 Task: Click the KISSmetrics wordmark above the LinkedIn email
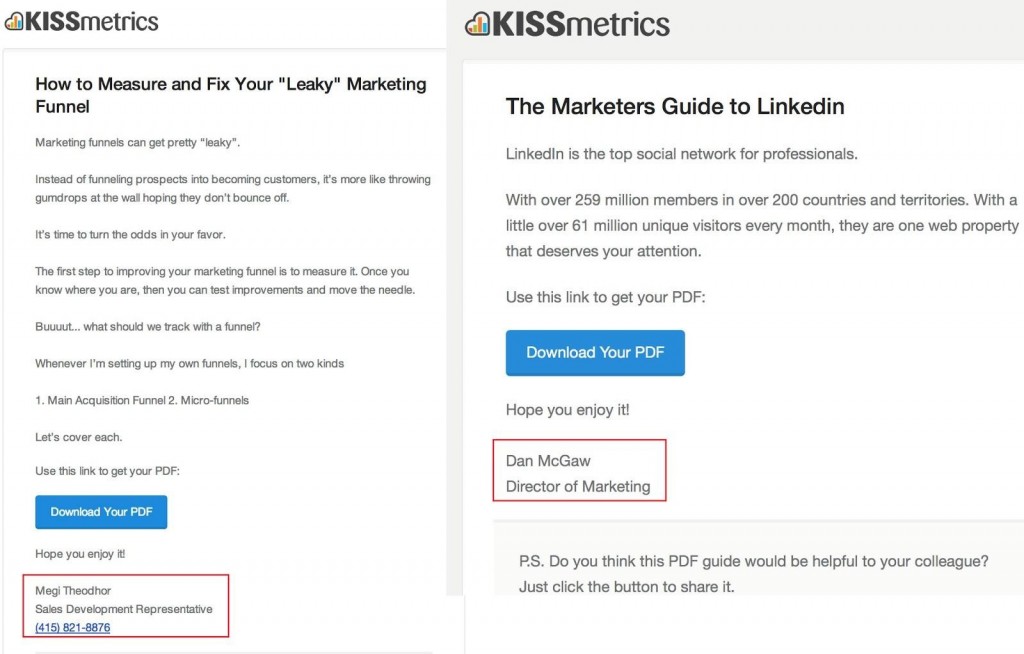pos(581,24)
